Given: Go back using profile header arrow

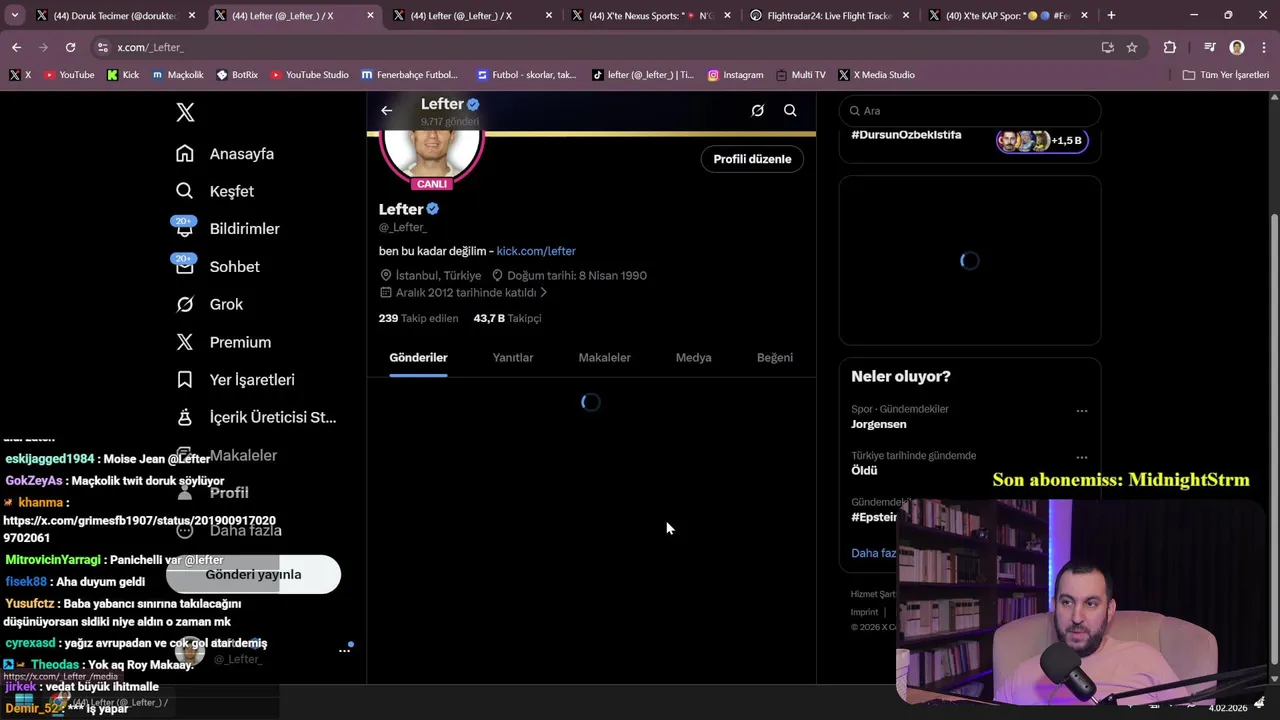Looking at the screenshot, I should pos(387,111).
